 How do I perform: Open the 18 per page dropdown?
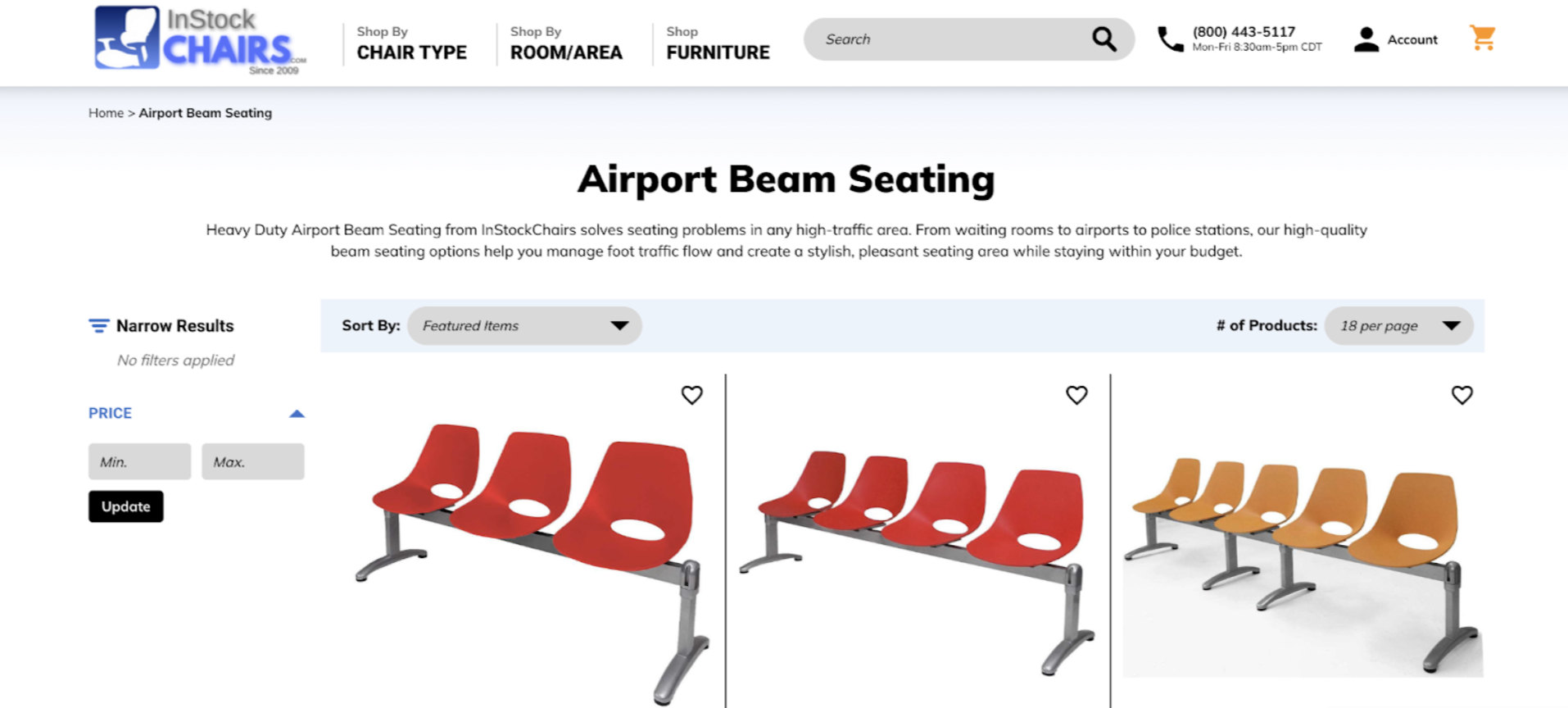(1398, 326)
